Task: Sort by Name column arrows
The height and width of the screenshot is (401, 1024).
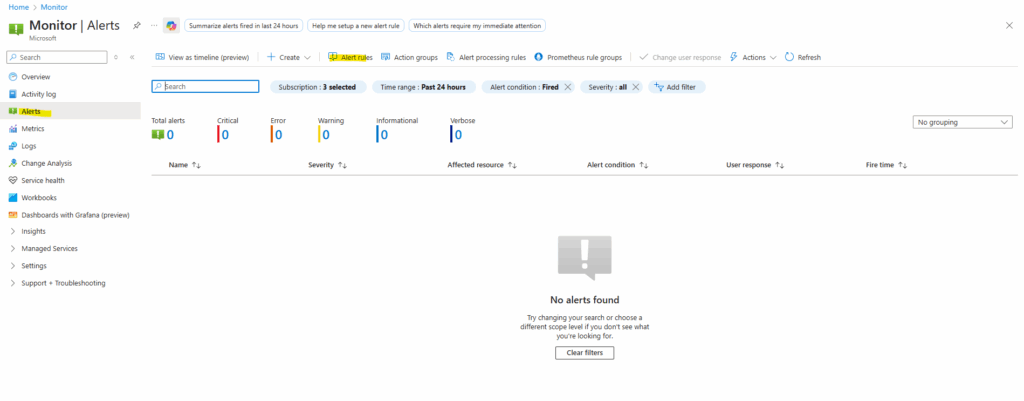Action: click(197, 165)
